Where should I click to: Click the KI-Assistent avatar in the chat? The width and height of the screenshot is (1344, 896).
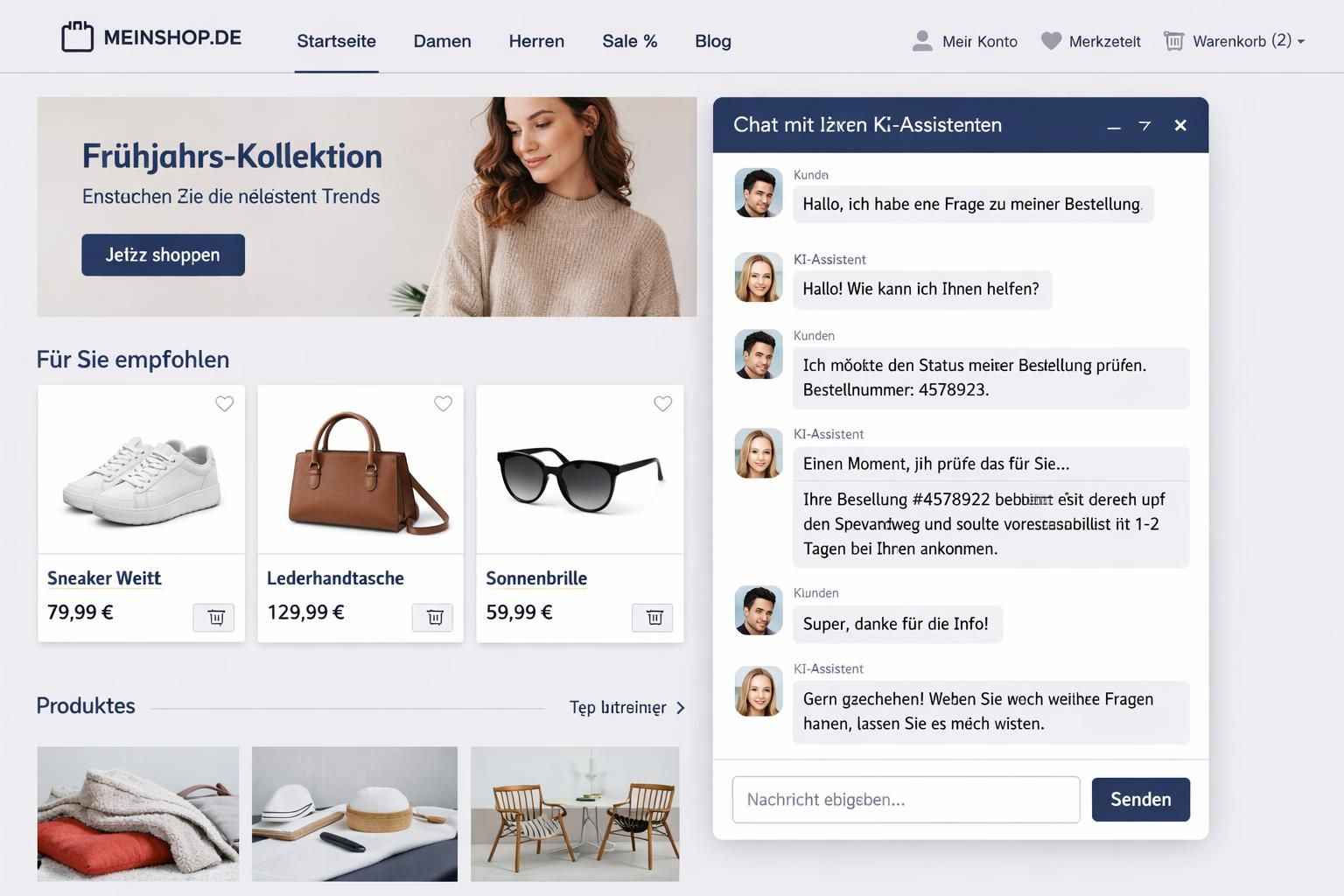click(758, 277)
